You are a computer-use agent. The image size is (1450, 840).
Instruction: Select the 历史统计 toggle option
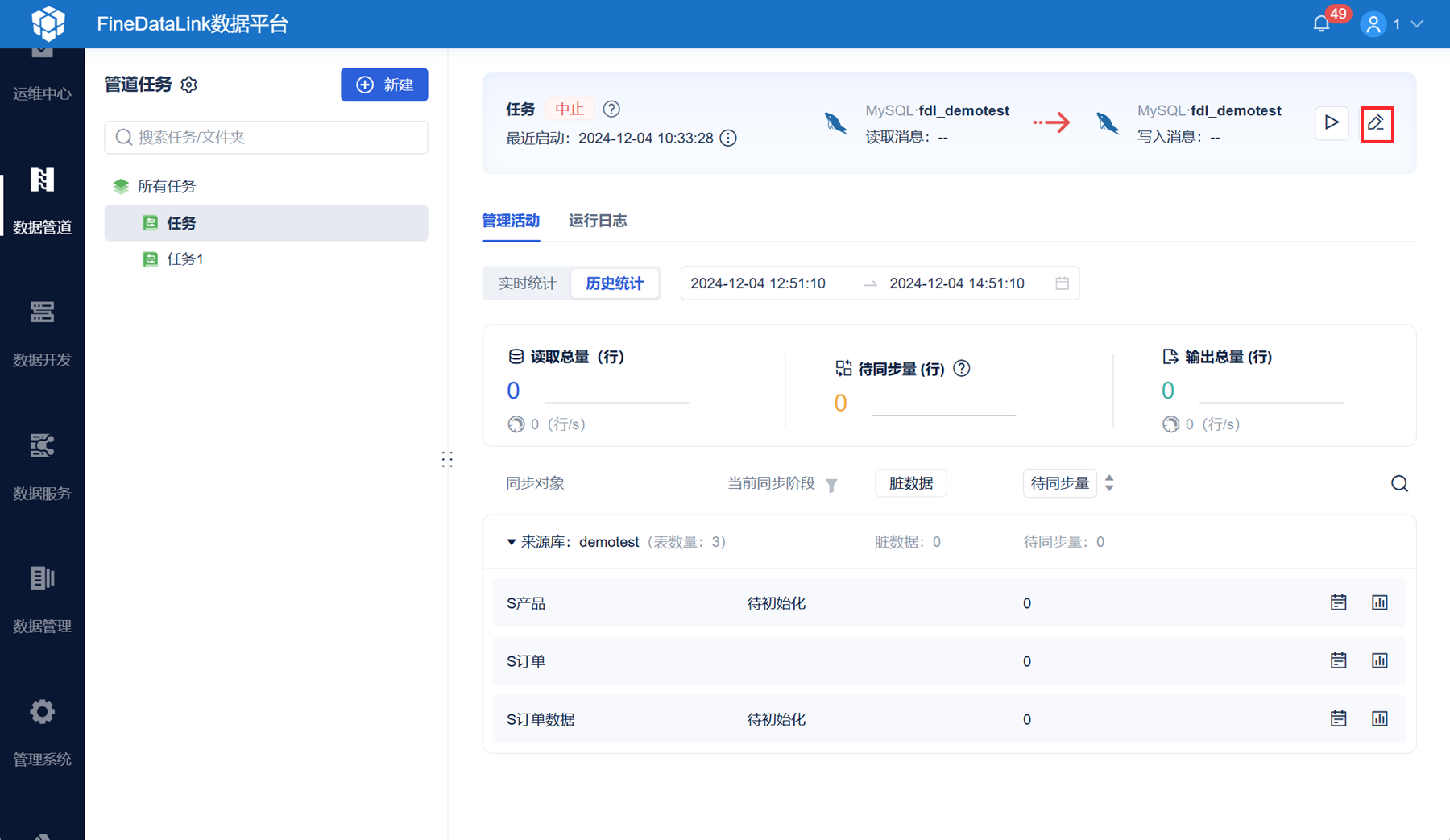[615, 283]
